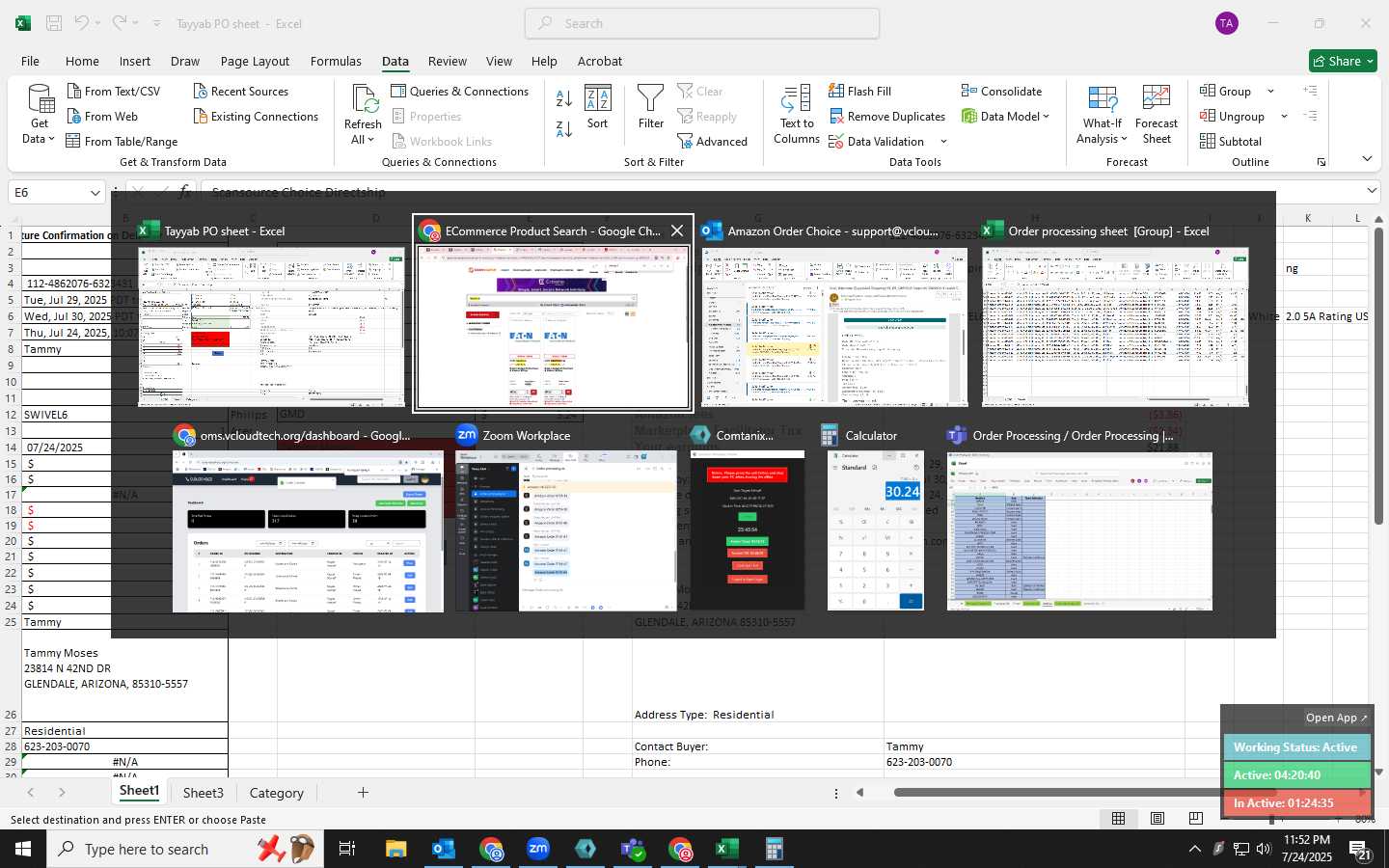Switch to the Review ribbon tab
Viewport: 1389px width, 868px height.
[448, 61]
